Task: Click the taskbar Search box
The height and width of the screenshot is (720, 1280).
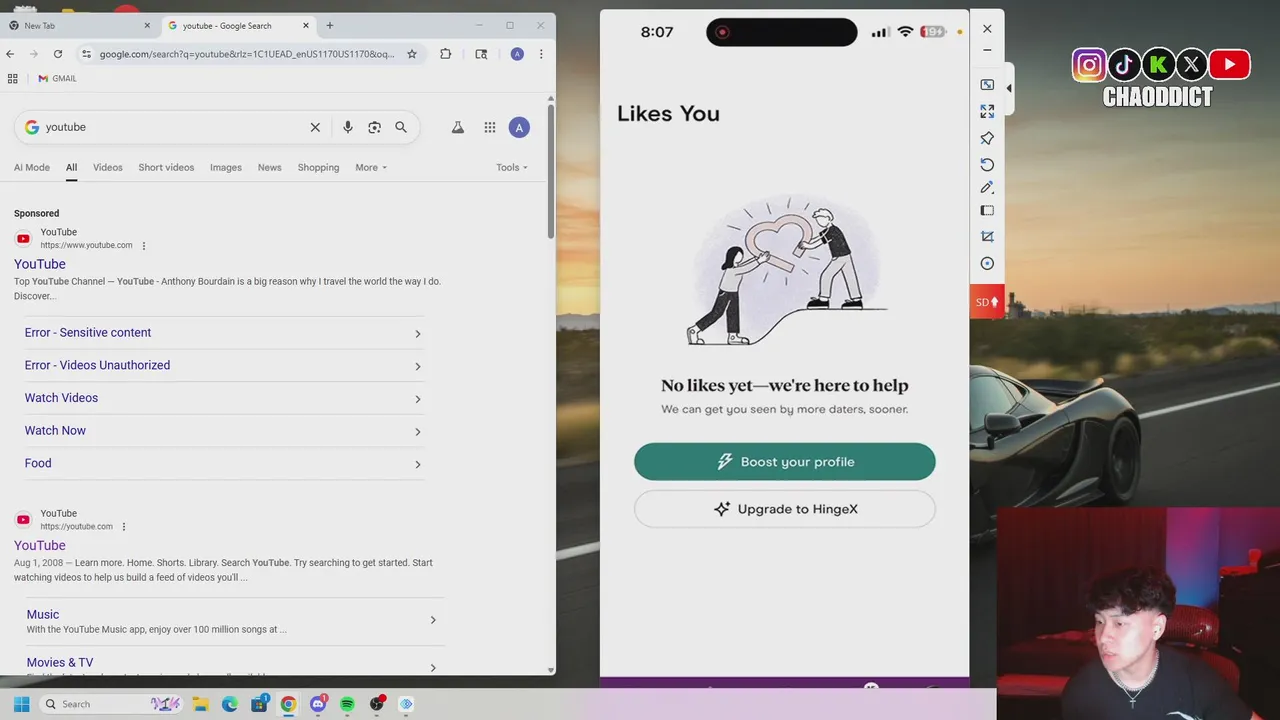Action: pyautogui.click(x=110, y=704)
